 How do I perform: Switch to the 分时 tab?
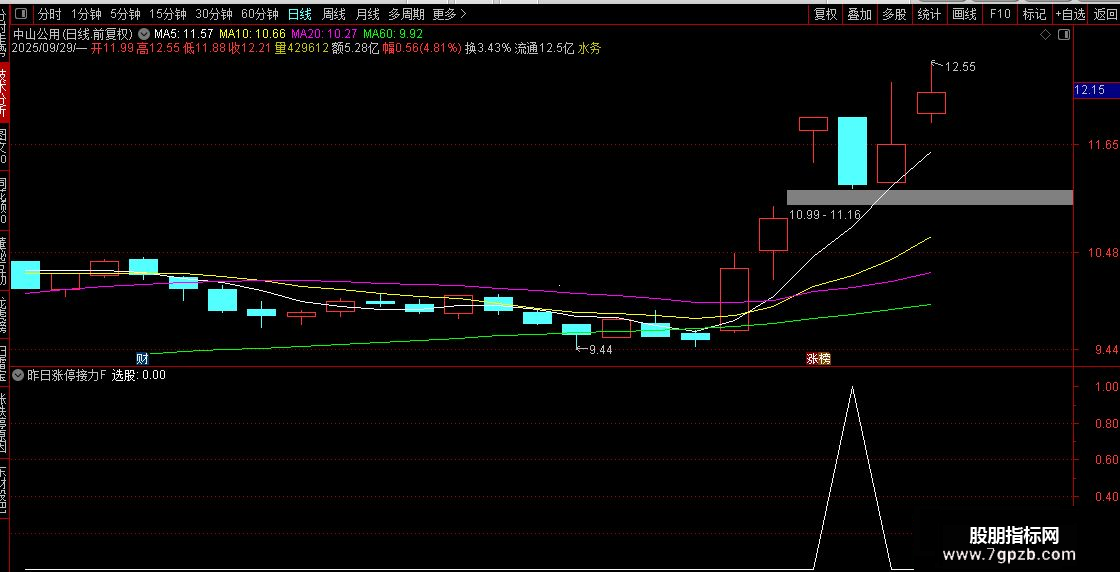coord(49,14)
